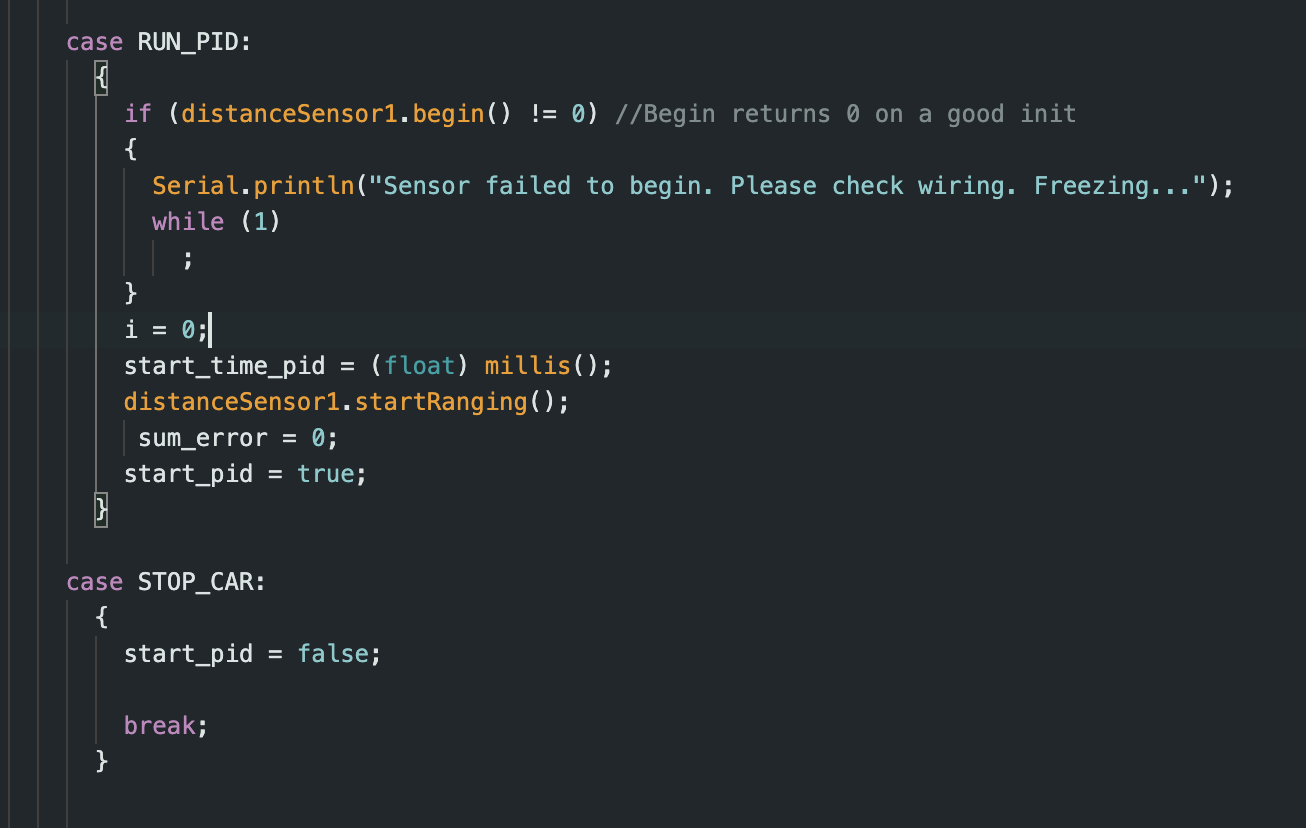Click closing brace of STOP_CAR block
The width and height of the screenshot is (1306, 828).
pos(101,762)
